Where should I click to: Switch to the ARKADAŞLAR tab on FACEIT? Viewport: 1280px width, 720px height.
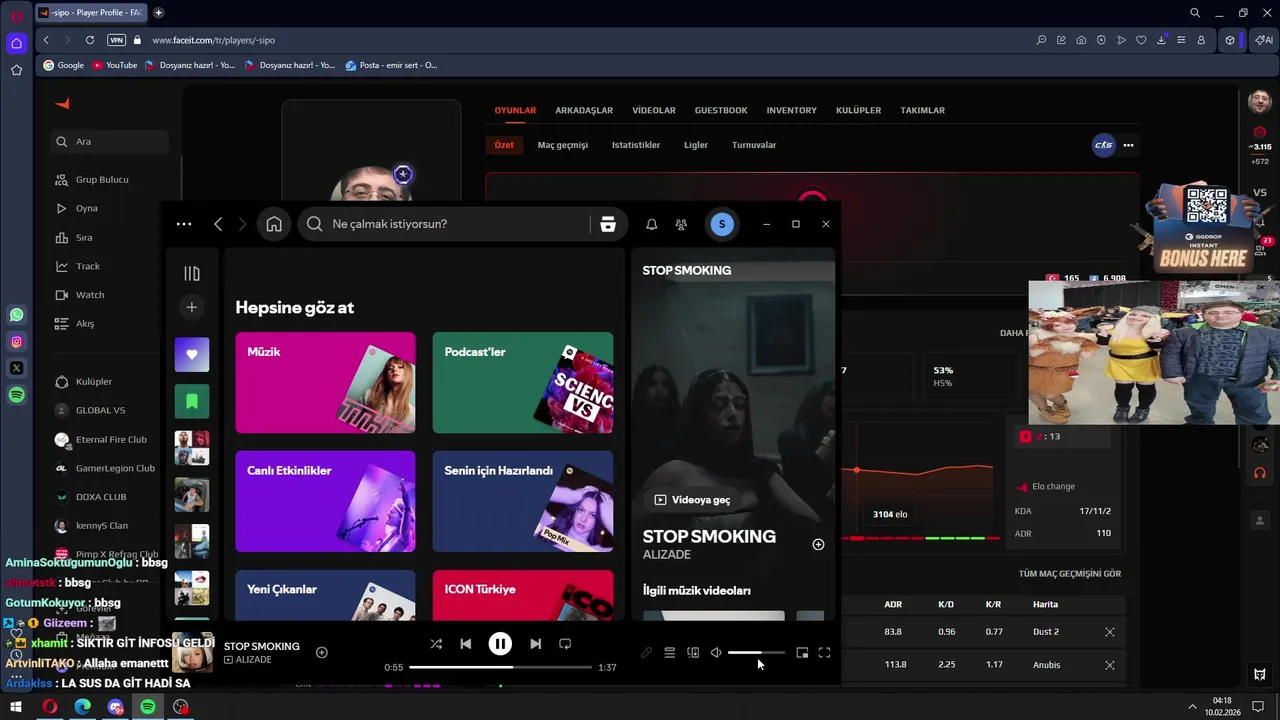[584, 110]
